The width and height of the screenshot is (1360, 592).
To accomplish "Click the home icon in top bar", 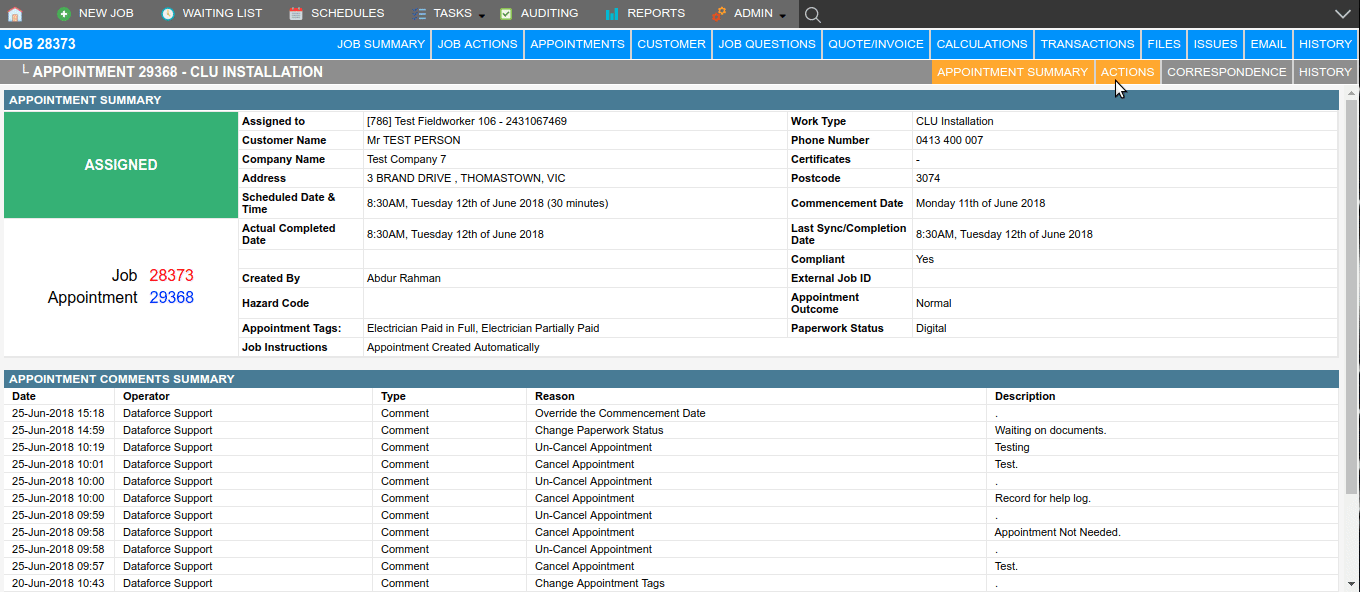I will pyautogui.click(x=14, y=14).
